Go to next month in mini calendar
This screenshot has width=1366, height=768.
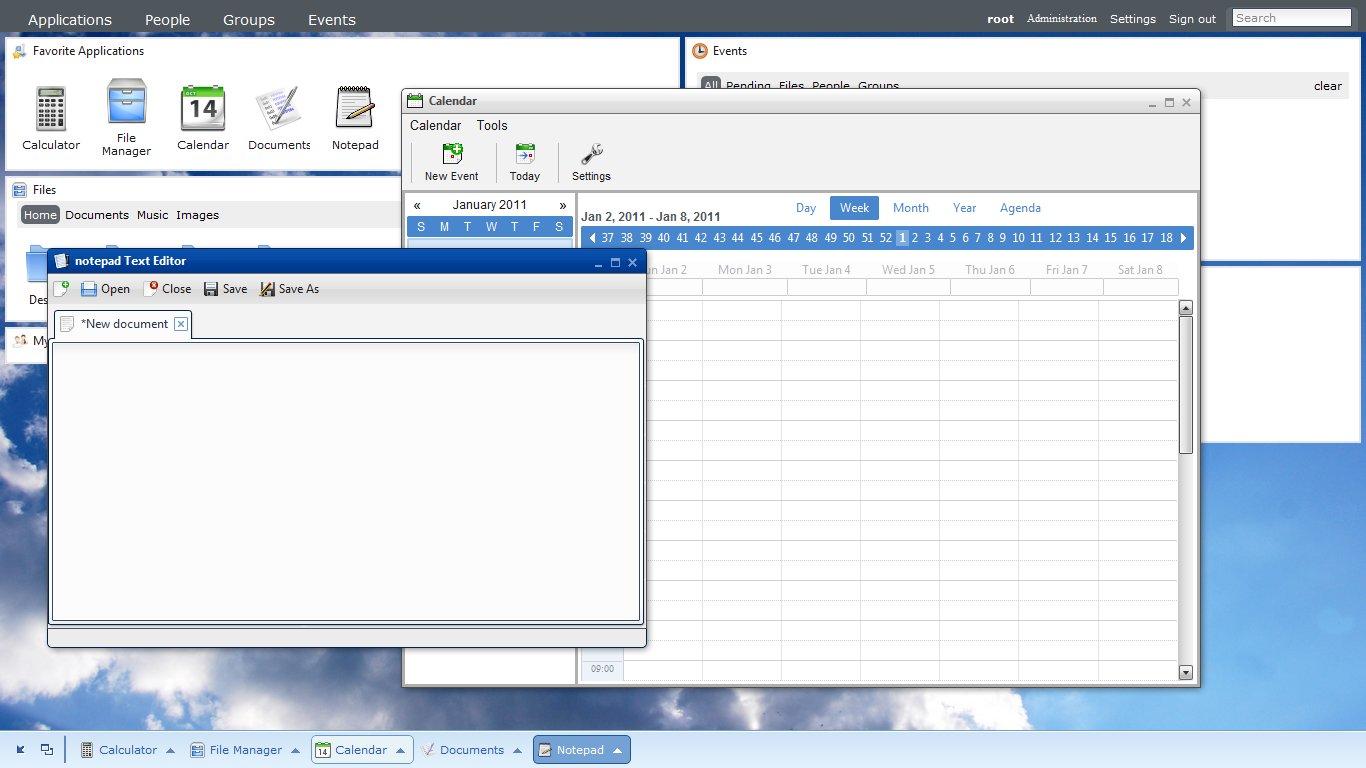pos(563,205)
